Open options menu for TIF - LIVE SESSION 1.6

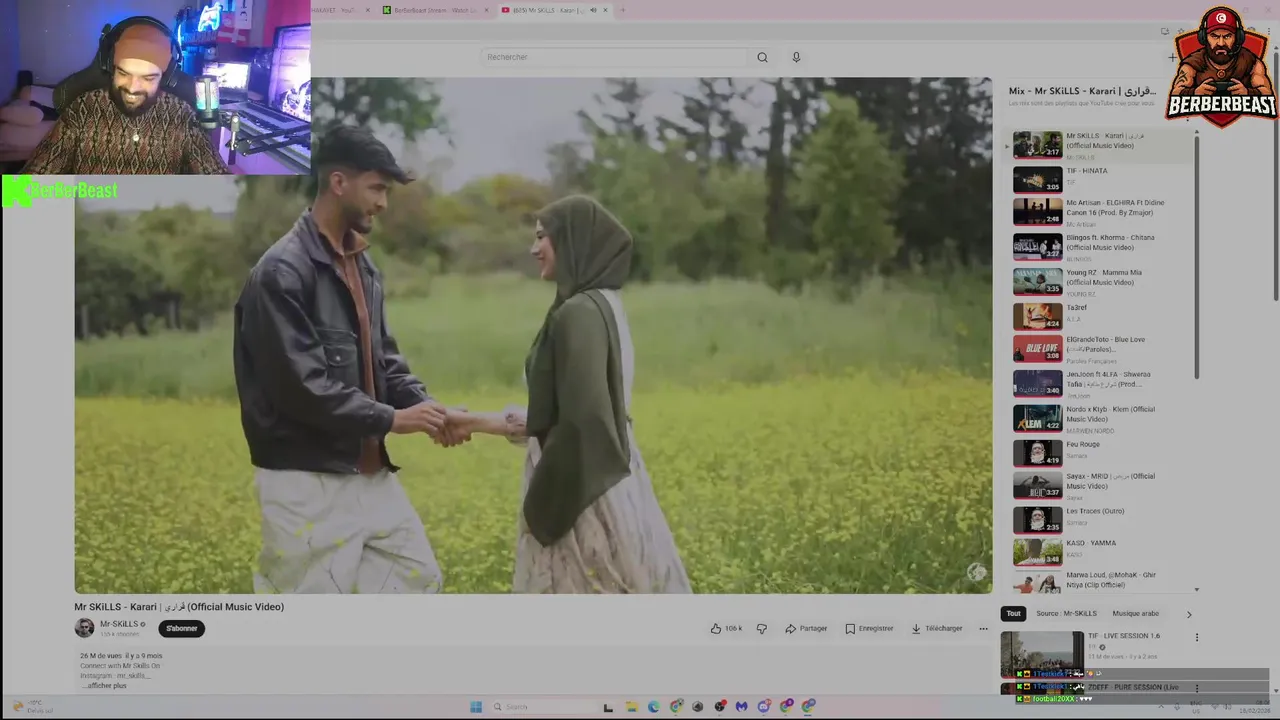[x=1196, y=637]
